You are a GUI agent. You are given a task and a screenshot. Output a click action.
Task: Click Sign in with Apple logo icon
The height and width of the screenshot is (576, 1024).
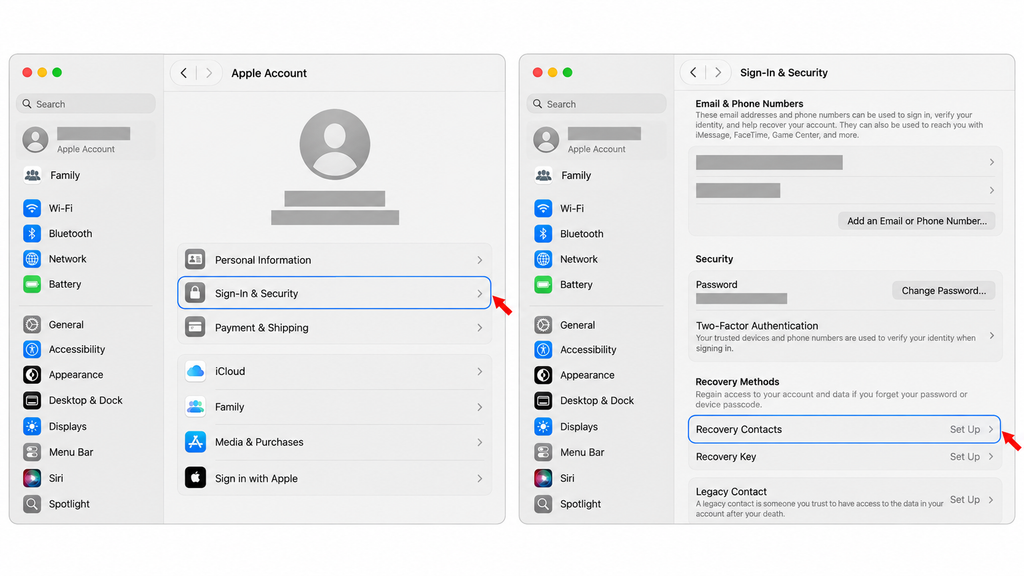195,478
